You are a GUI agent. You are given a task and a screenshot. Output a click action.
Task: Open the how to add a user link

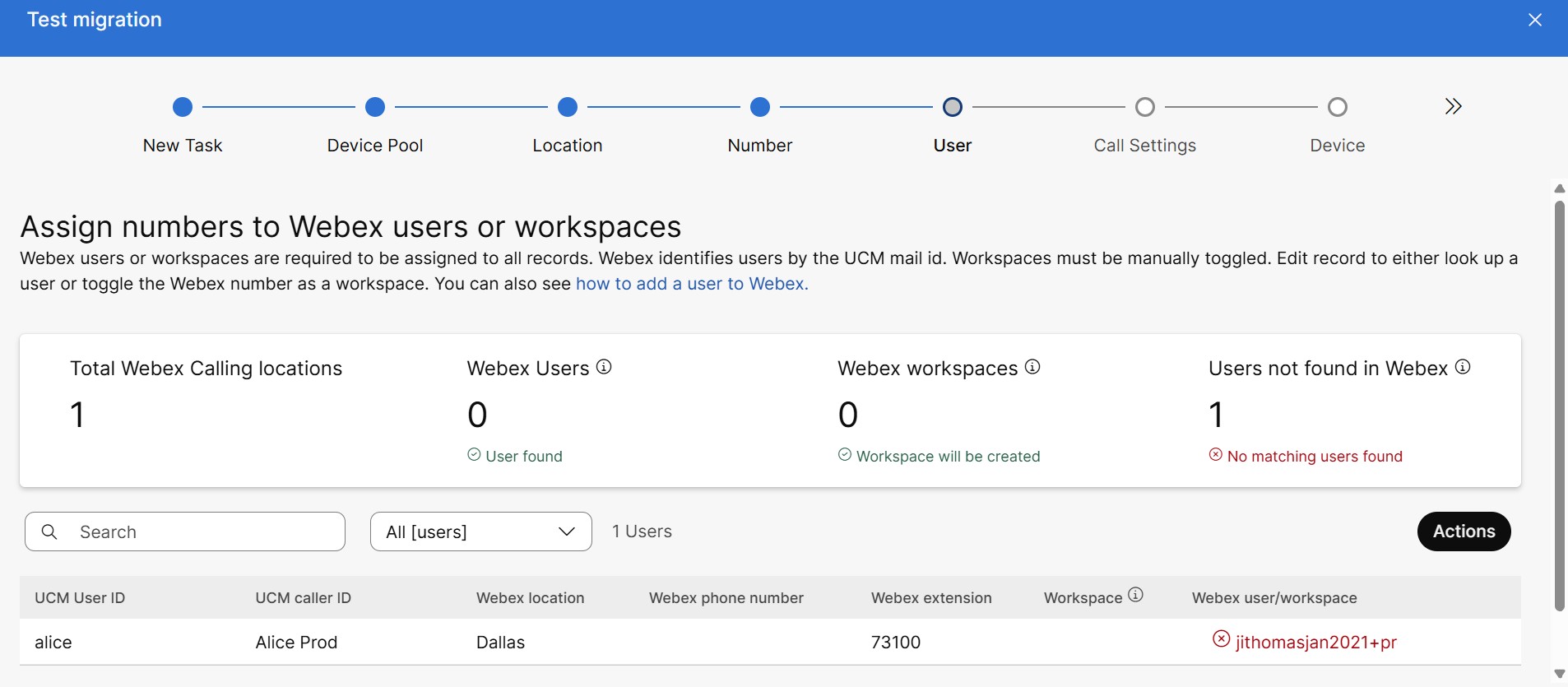tap(692, 284)
